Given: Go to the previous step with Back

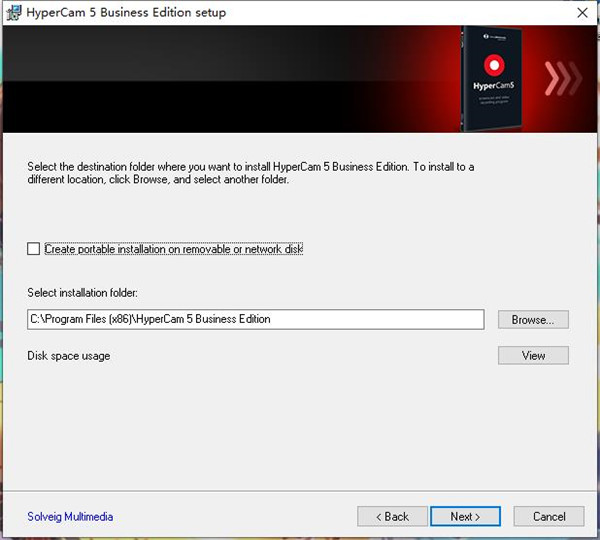Looking at the screenshot, I should coord(392,517).
